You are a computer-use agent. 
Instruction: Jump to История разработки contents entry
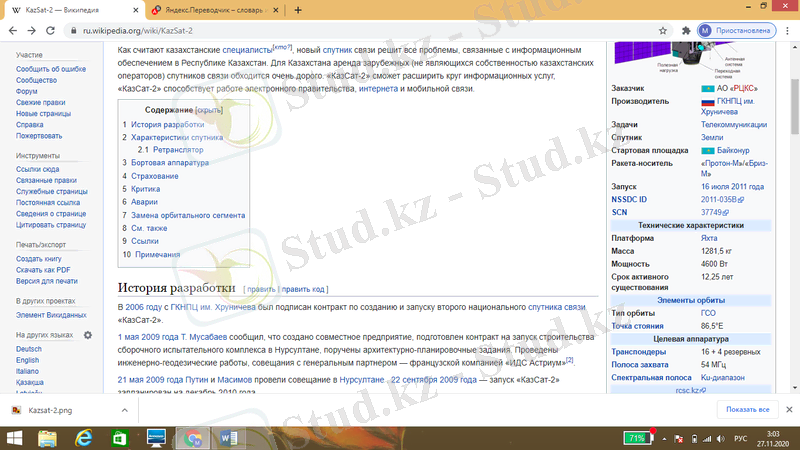click(167, 124)
